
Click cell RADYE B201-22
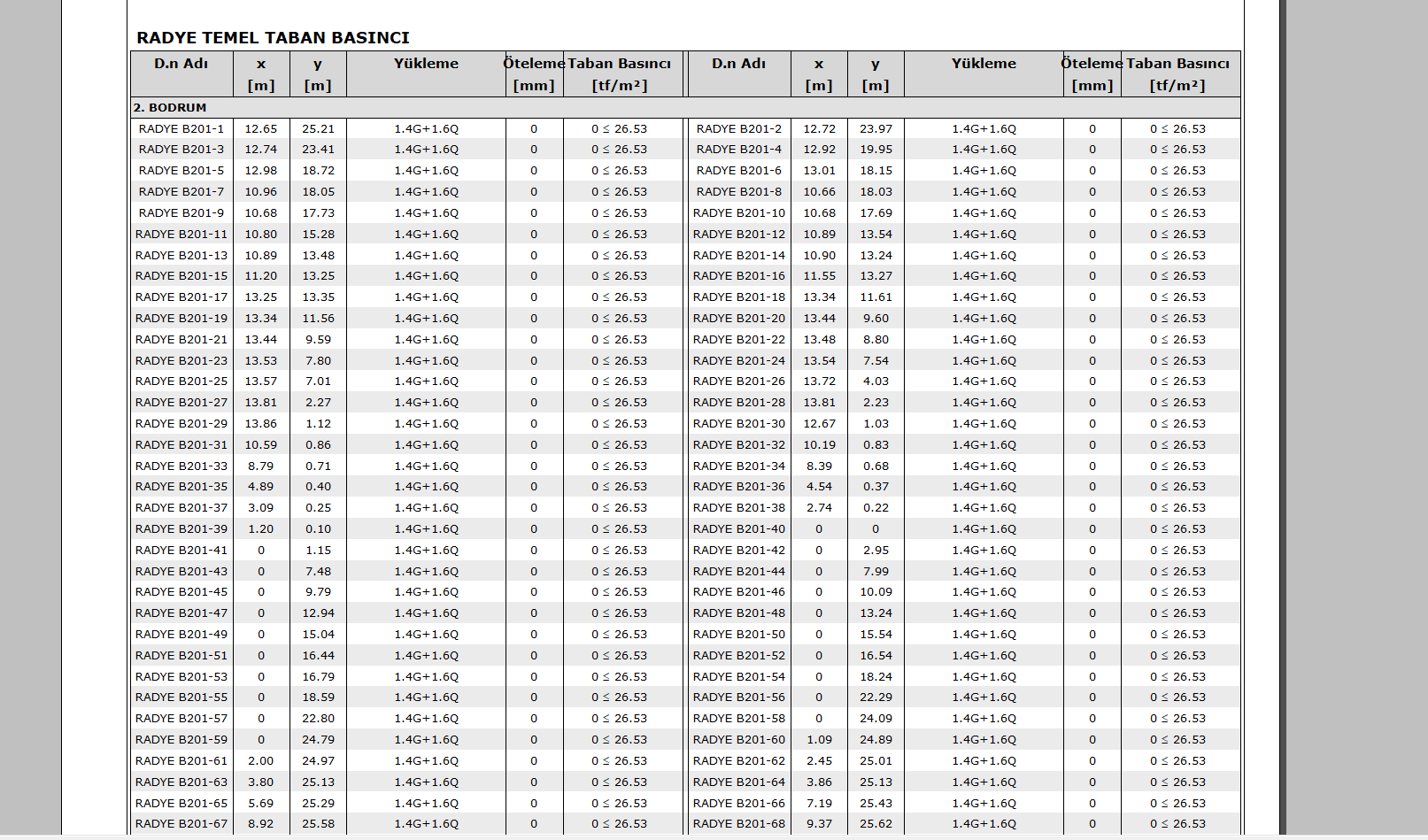tap(739, 339)
